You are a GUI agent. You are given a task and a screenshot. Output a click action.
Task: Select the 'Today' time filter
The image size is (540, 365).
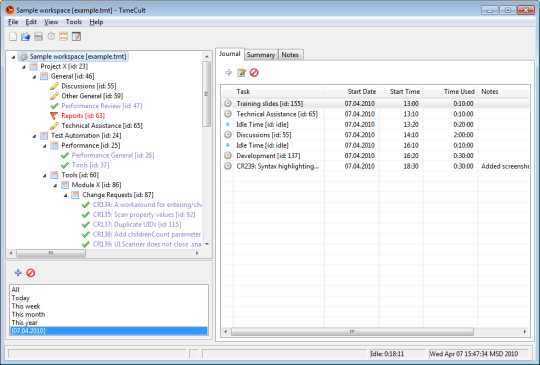coord(108,298)
